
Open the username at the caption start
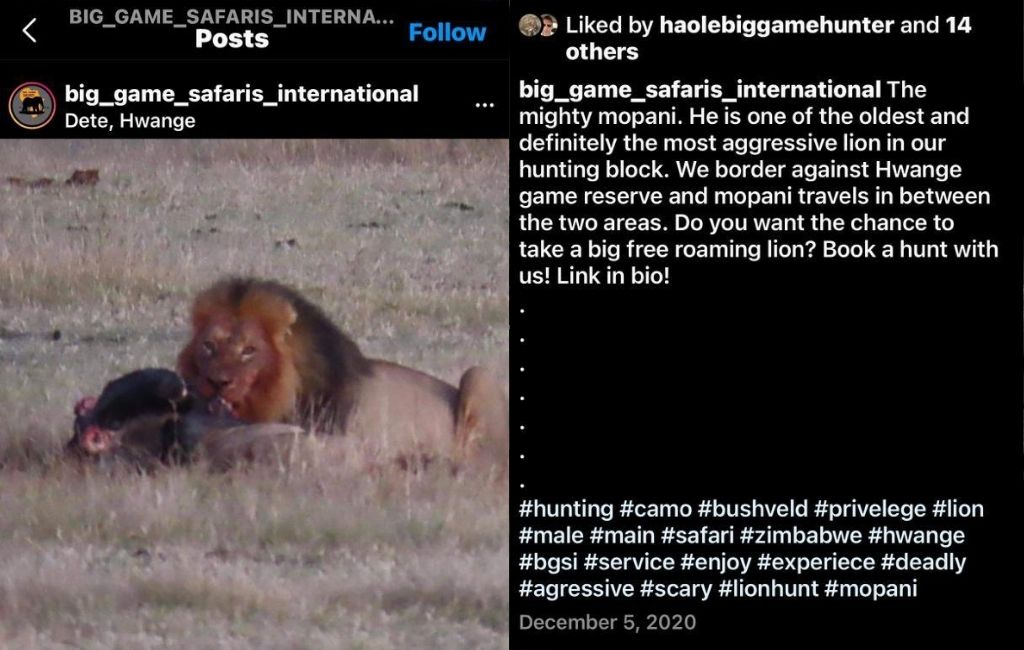tap(699, 89)
